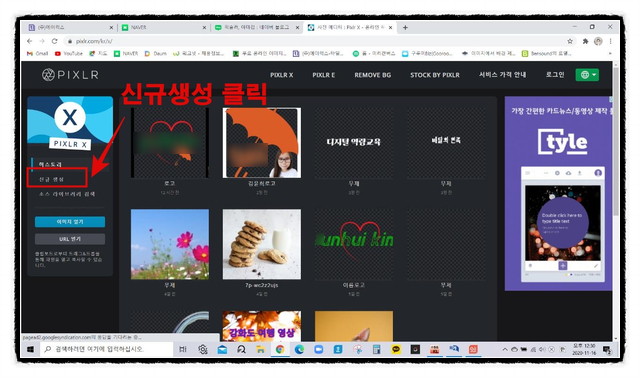Go to REMOVE BG in the header

tap(372, 75)
